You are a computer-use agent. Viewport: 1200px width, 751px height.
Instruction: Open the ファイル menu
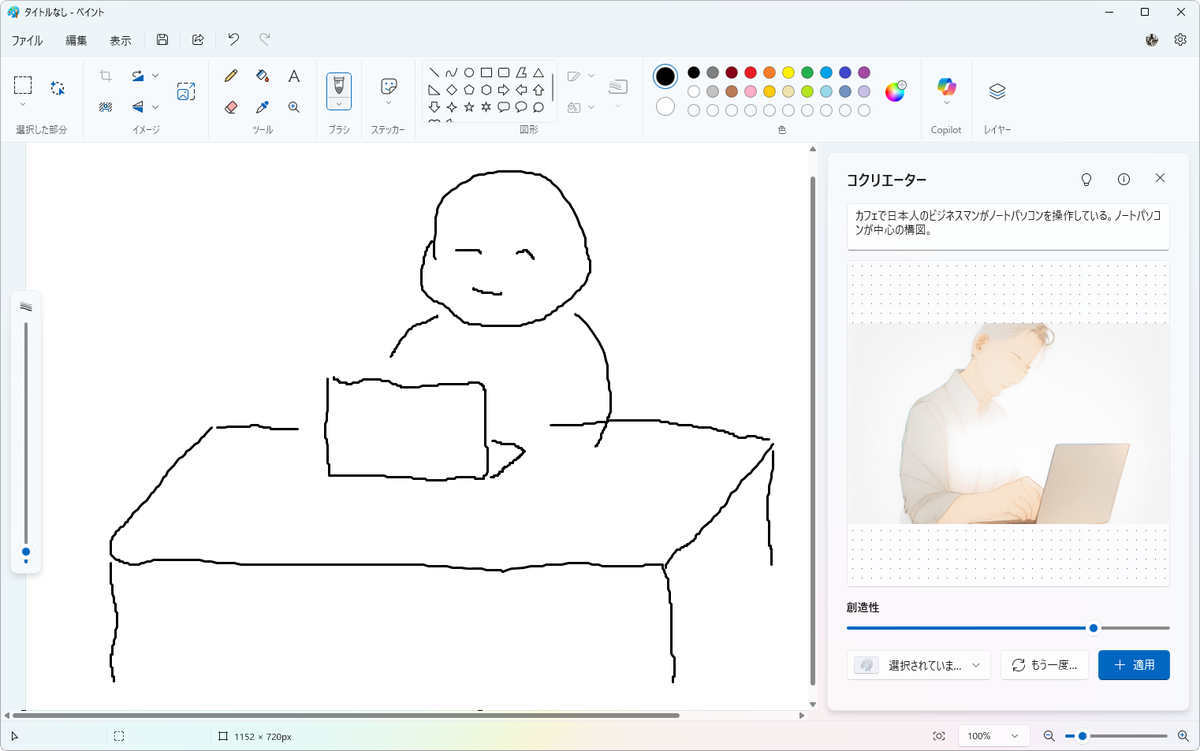pyautogui.click(x=27, y=41)
